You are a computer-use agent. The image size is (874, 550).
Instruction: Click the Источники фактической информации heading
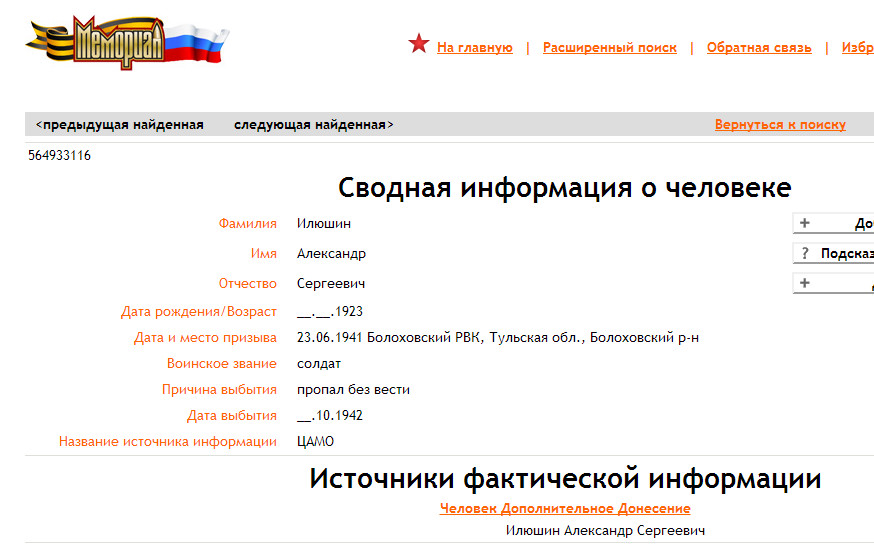tap(565, 479)
